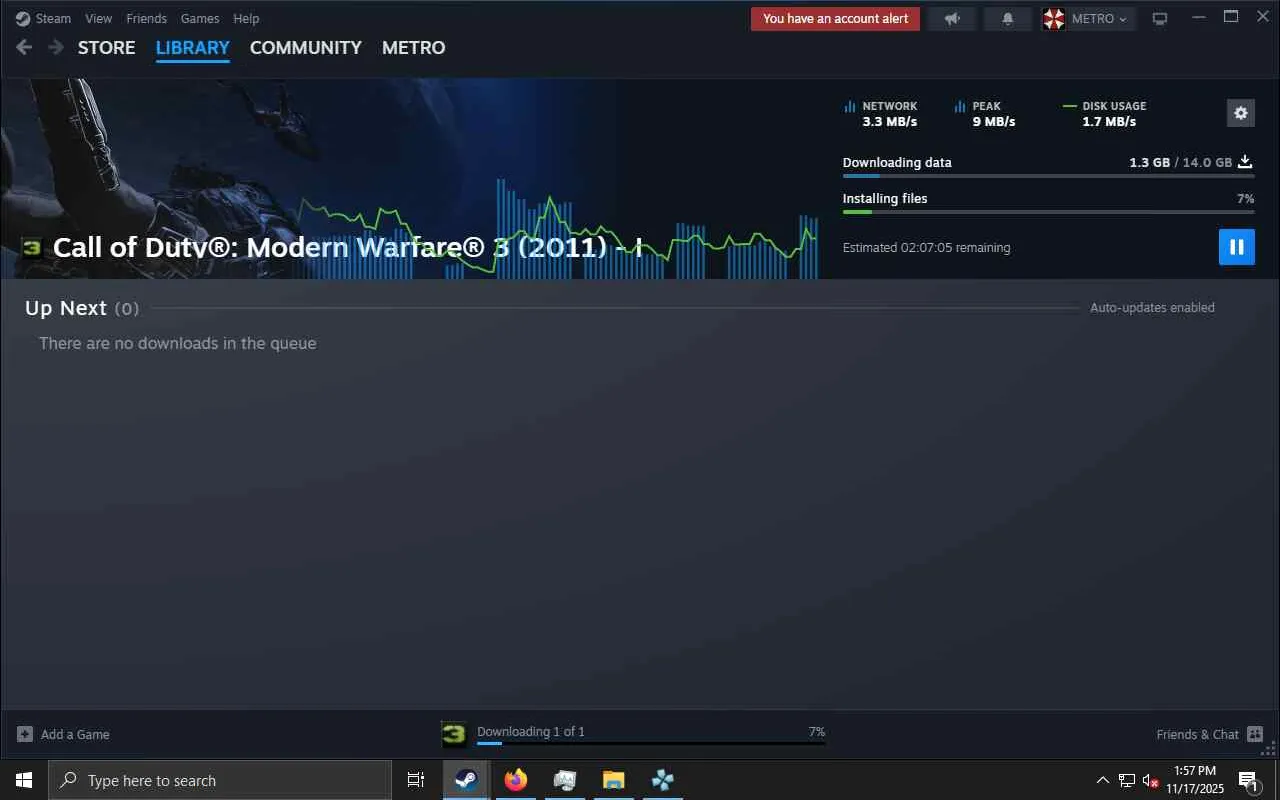Viewport: 1280px width, 800px height.
Task: Open the taskbar clock and date
Action: point(1195,780)
